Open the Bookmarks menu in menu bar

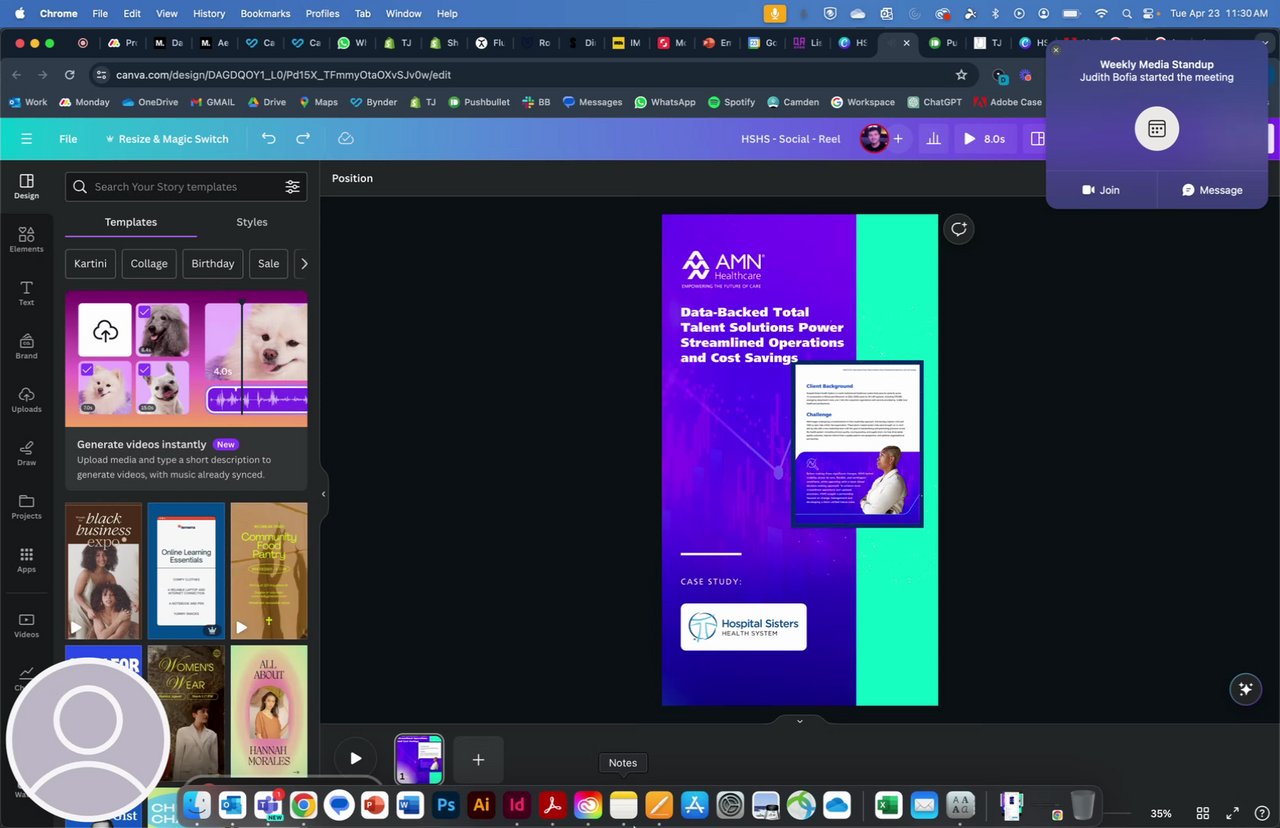(265, 13)
